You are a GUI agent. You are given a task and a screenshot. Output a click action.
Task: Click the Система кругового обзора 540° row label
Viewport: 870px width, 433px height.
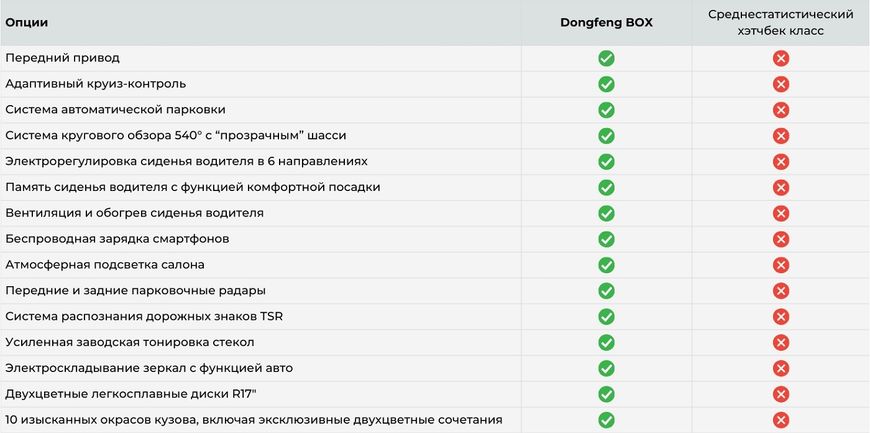[176, 135]
